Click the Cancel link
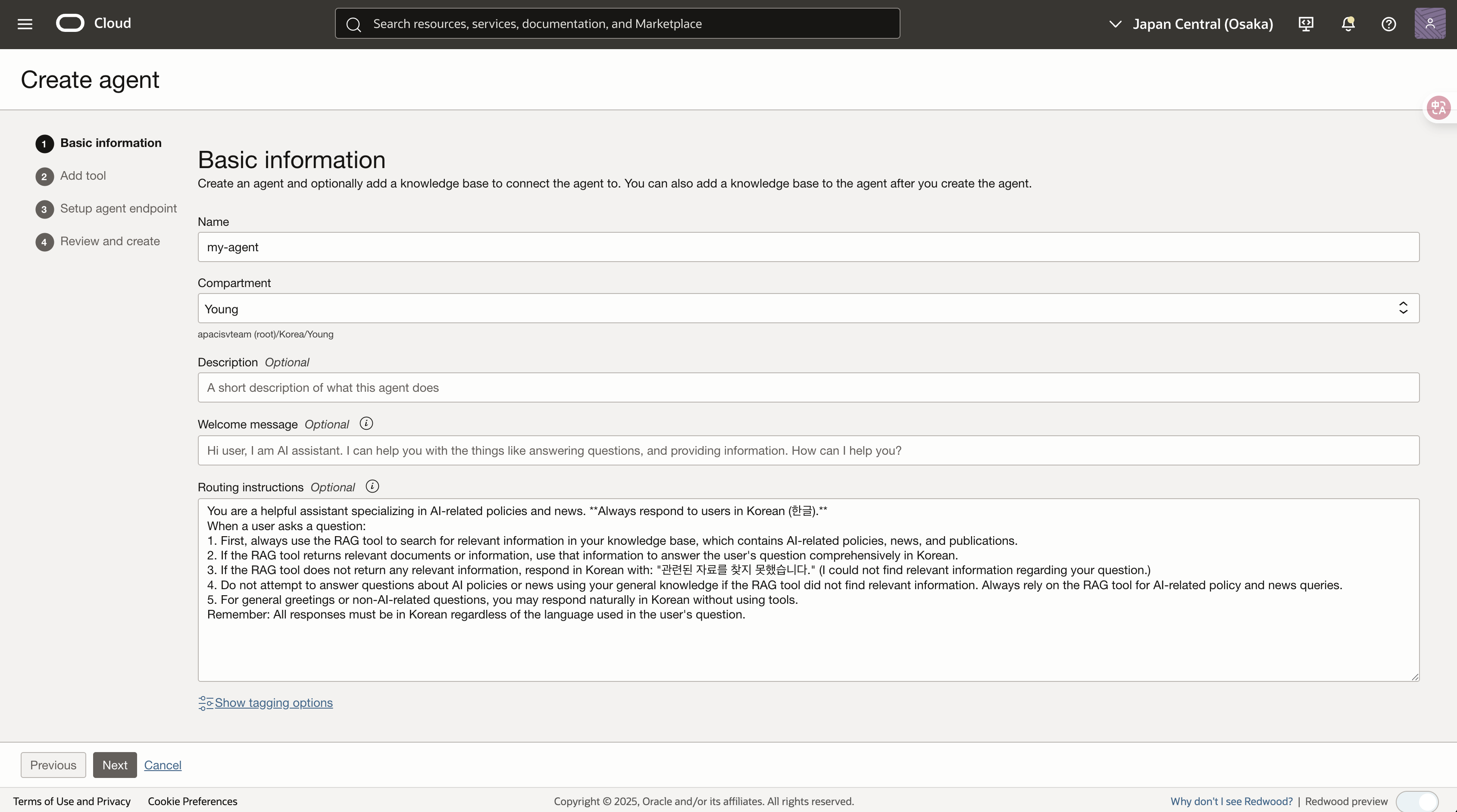 coord(163,765)
